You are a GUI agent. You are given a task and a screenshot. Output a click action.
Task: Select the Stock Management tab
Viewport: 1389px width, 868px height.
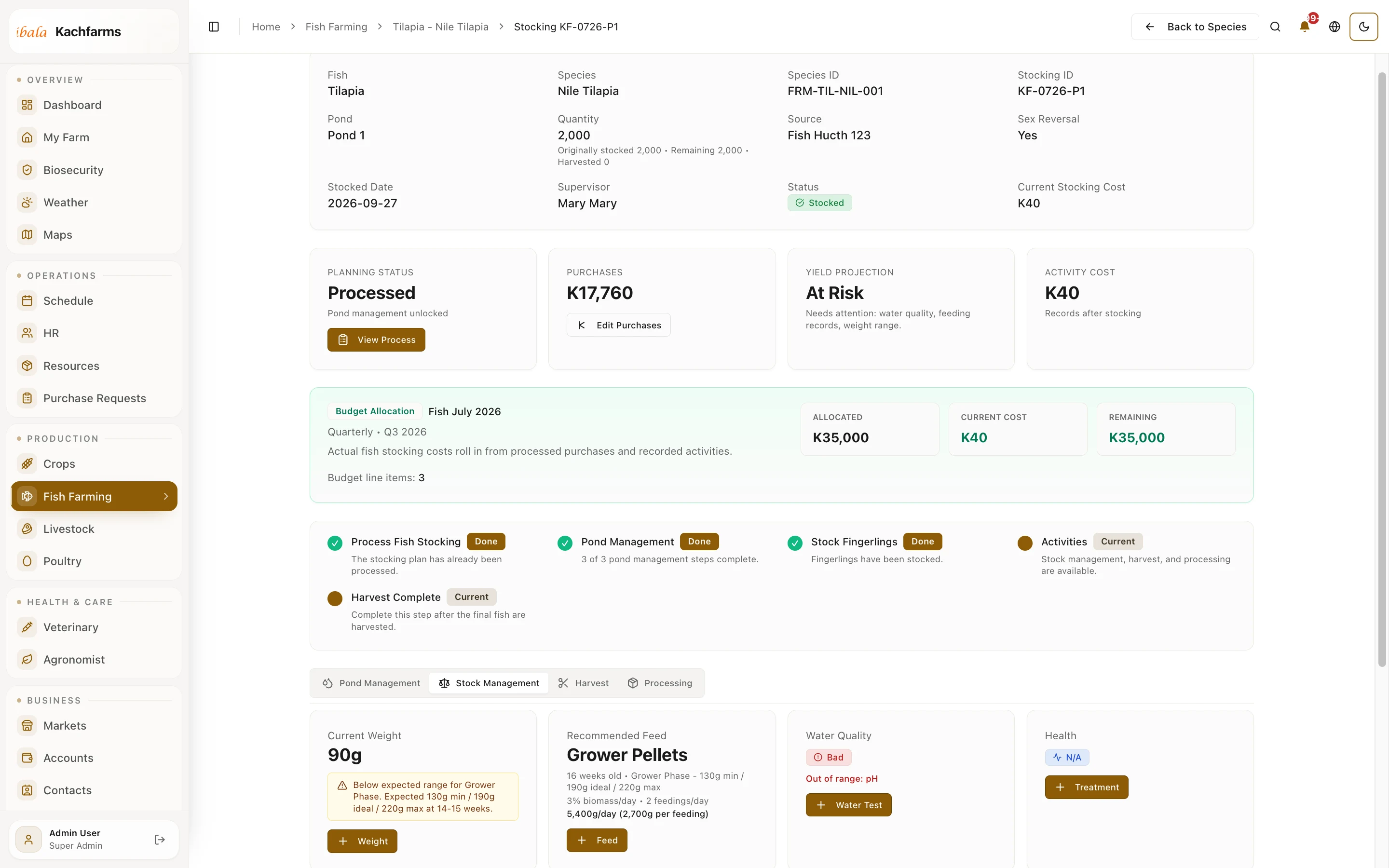point(489,683)
